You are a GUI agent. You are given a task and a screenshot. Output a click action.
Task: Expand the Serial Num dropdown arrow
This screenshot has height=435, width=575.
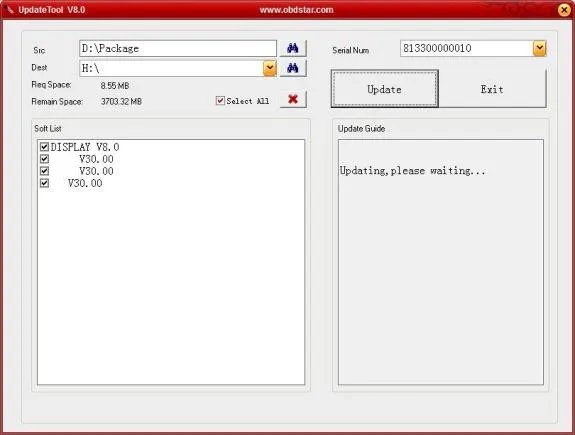point(539,48)
